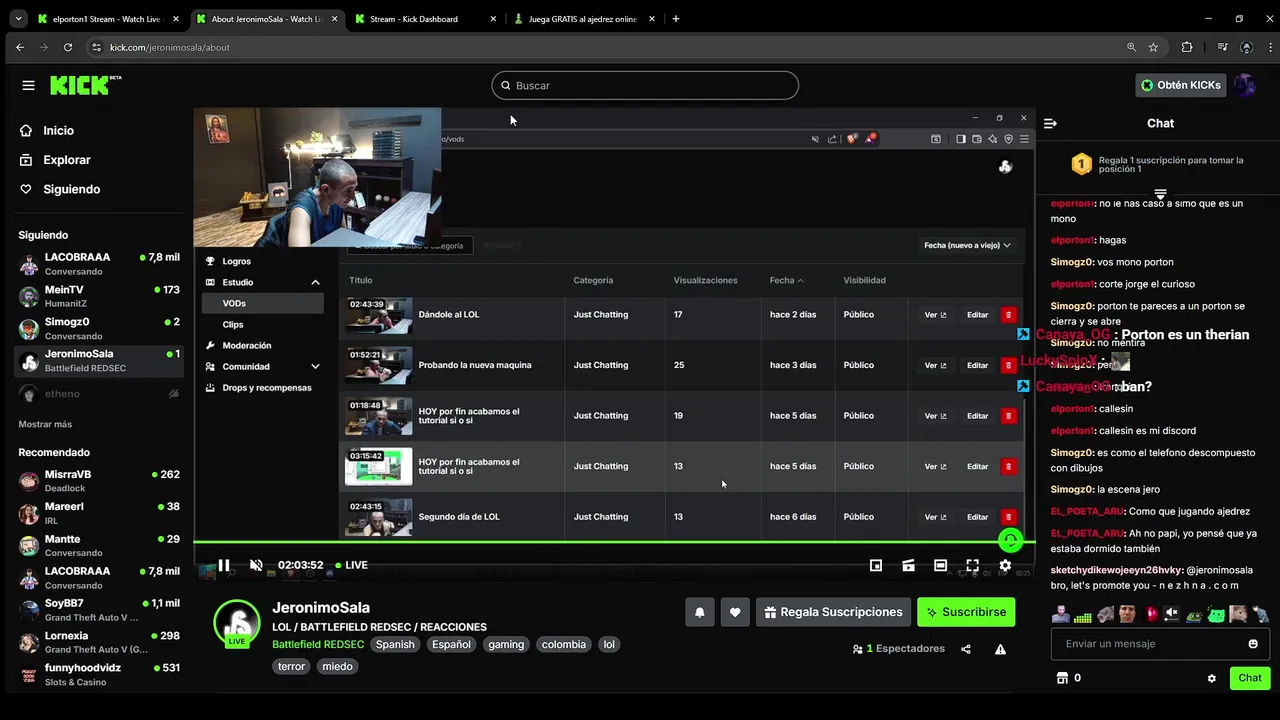This screenshot has height=720, width=1280.
Task: Click the green Suscribirse button
Action: [966, 612]
